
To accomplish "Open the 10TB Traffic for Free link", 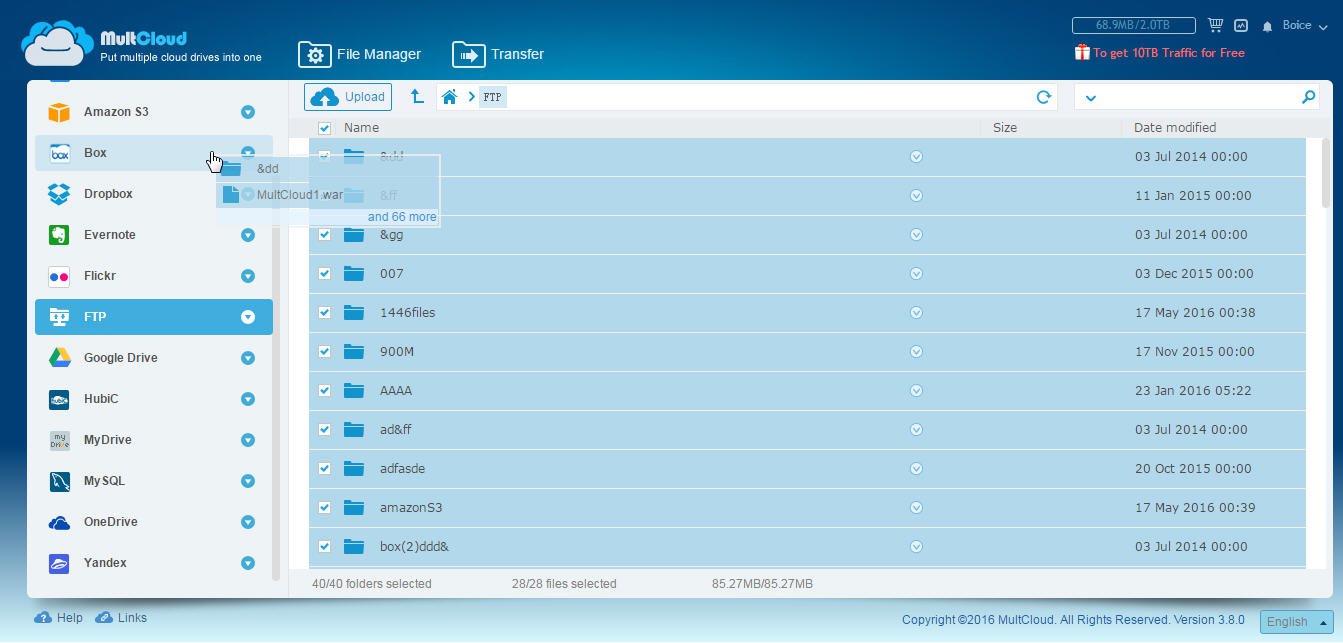I will pos(1168,53).
